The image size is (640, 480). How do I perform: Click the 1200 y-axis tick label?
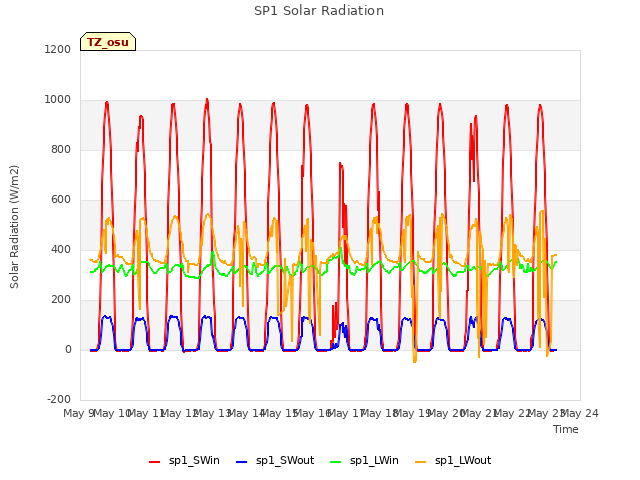tap(58, 49)
